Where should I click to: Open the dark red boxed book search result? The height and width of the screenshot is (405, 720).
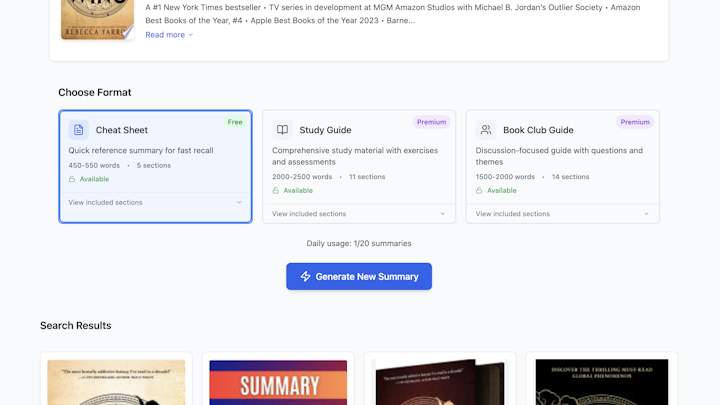440,382
